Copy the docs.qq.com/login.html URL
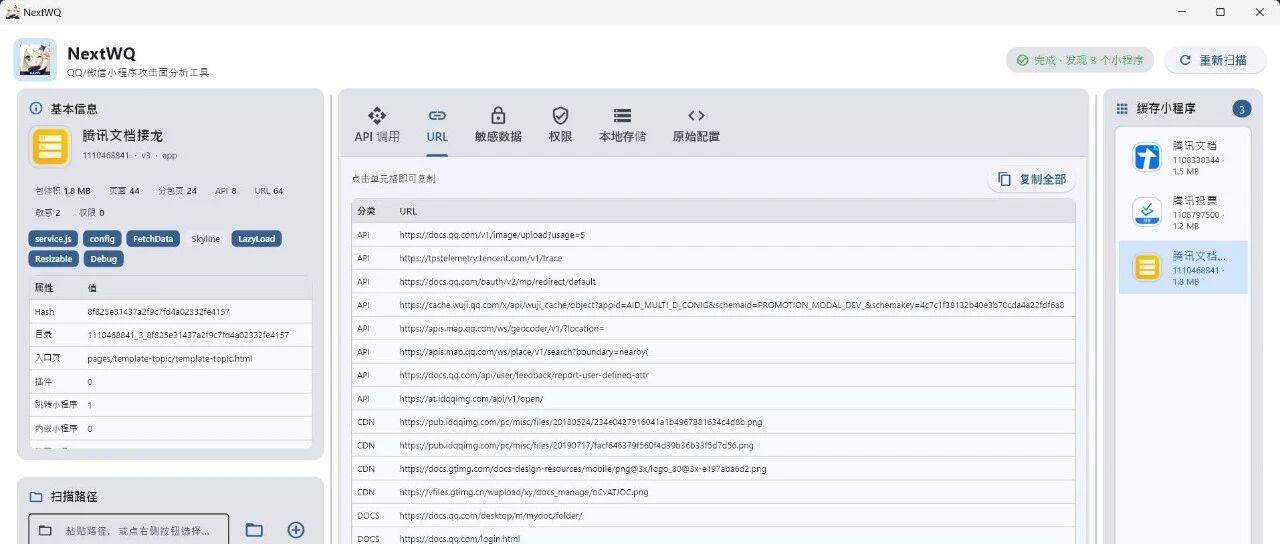Screen dimensions: 1280x544 point(459,538)
